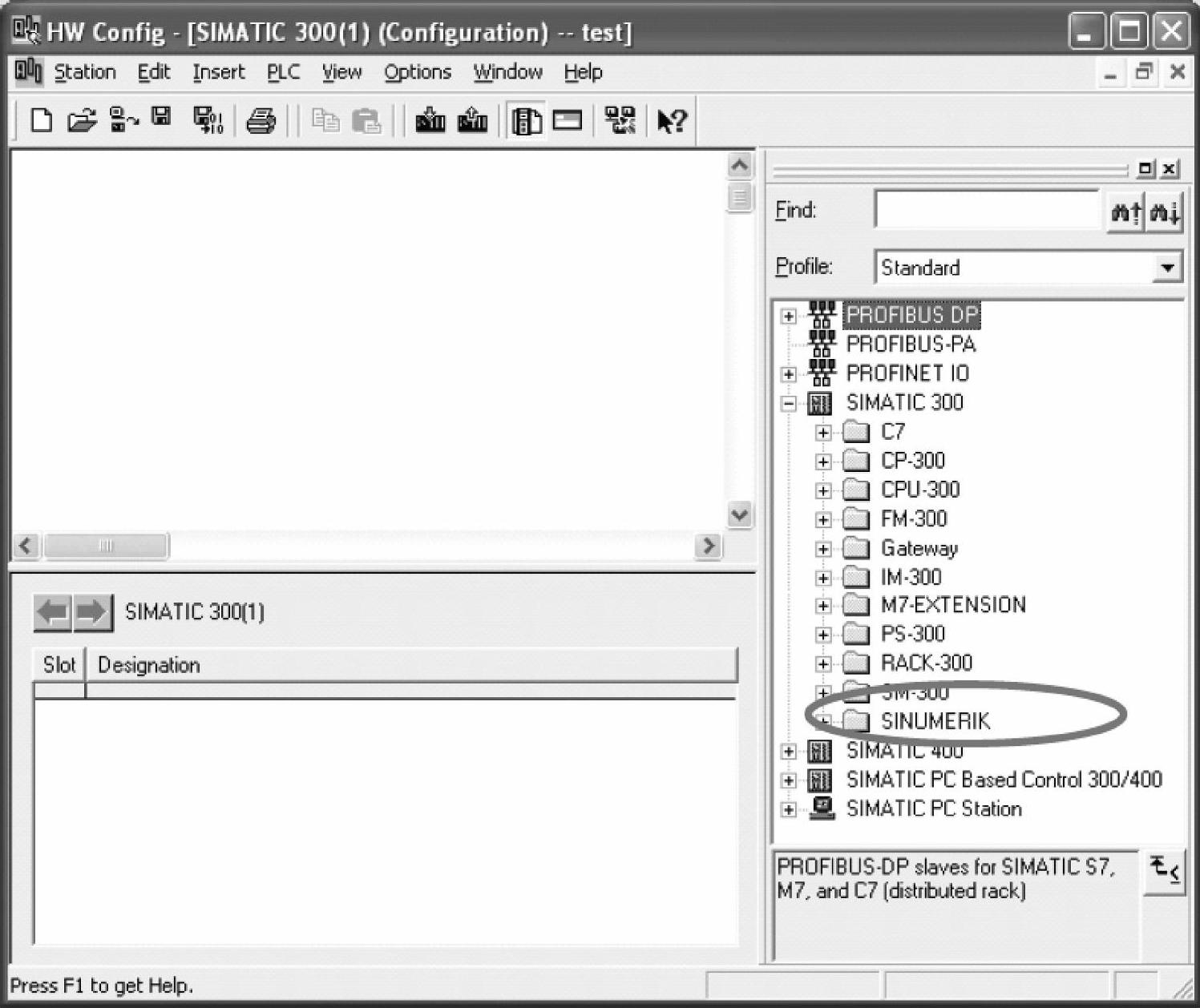Image resolution: width=1200 pixels, height=1008 pixels.
Task: Open the Help menu
Action: 583,72
